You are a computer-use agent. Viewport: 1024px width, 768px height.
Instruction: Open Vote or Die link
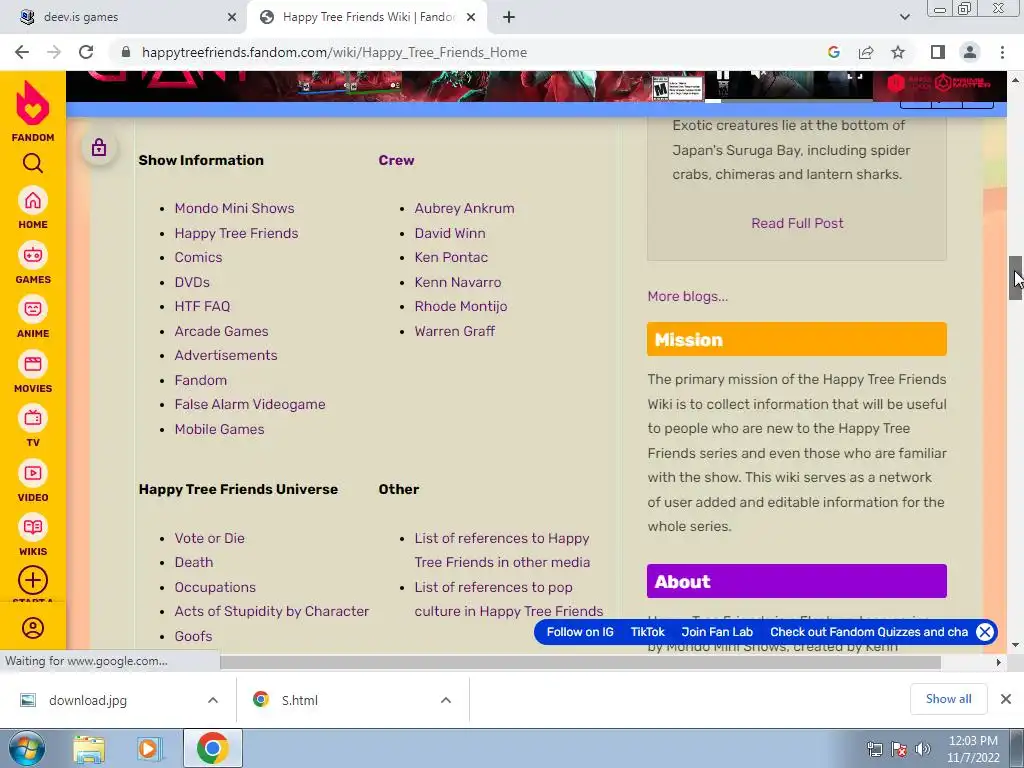210,538
